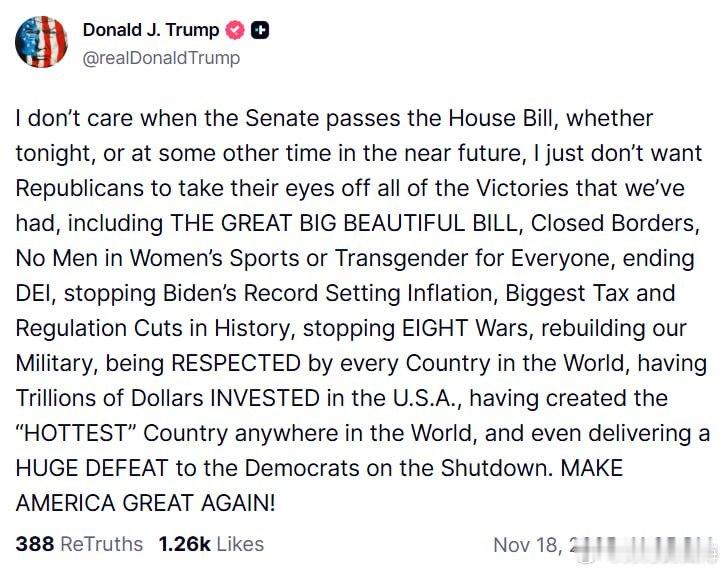The width and height of the screenshot is (726, 572).
Task: Click the red verified checkmark badge
Action: 235,31
